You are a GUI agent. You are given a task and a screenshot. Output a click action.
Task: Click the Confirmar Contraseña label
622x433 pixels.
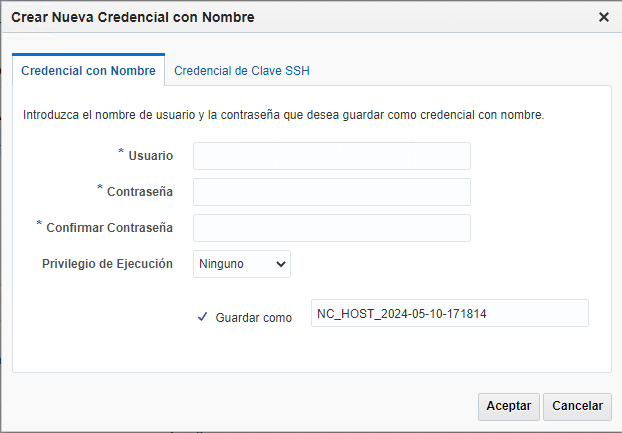tap(109, 227)
